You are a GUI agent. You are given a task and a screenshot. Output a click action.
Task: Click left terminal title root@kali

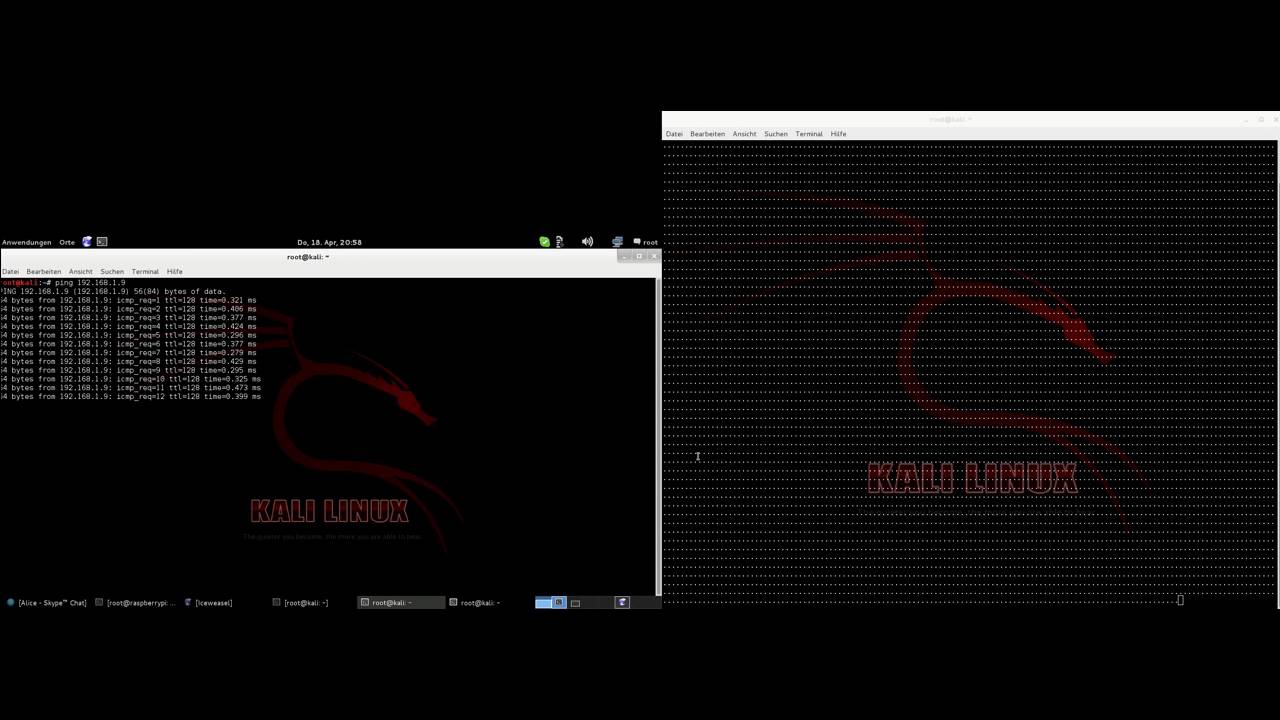pyautogui.click(x=308, y=257)
